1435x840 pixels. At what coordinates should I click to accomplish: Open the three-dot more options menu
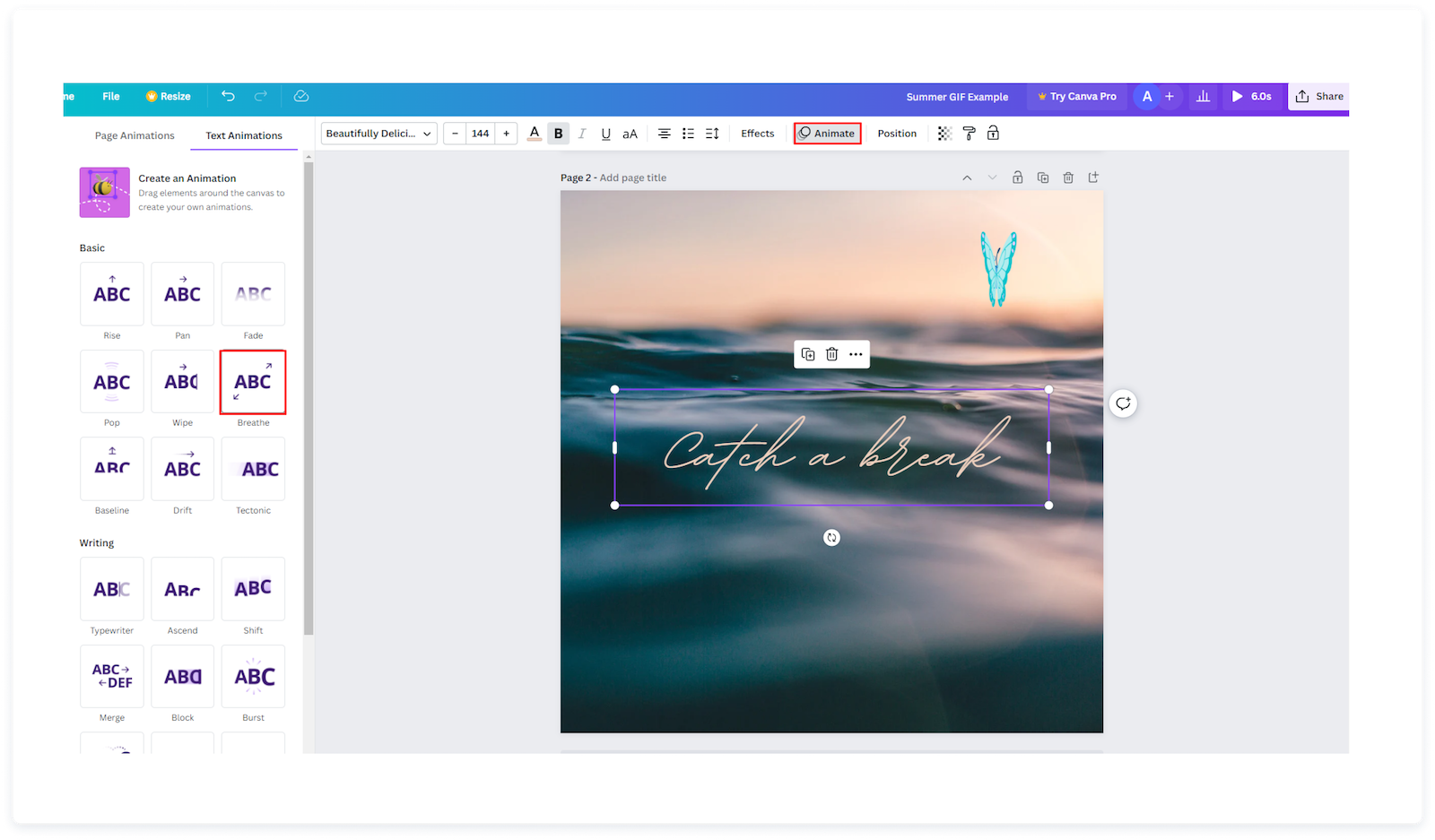pyautogui.click(x=856, y=354)
